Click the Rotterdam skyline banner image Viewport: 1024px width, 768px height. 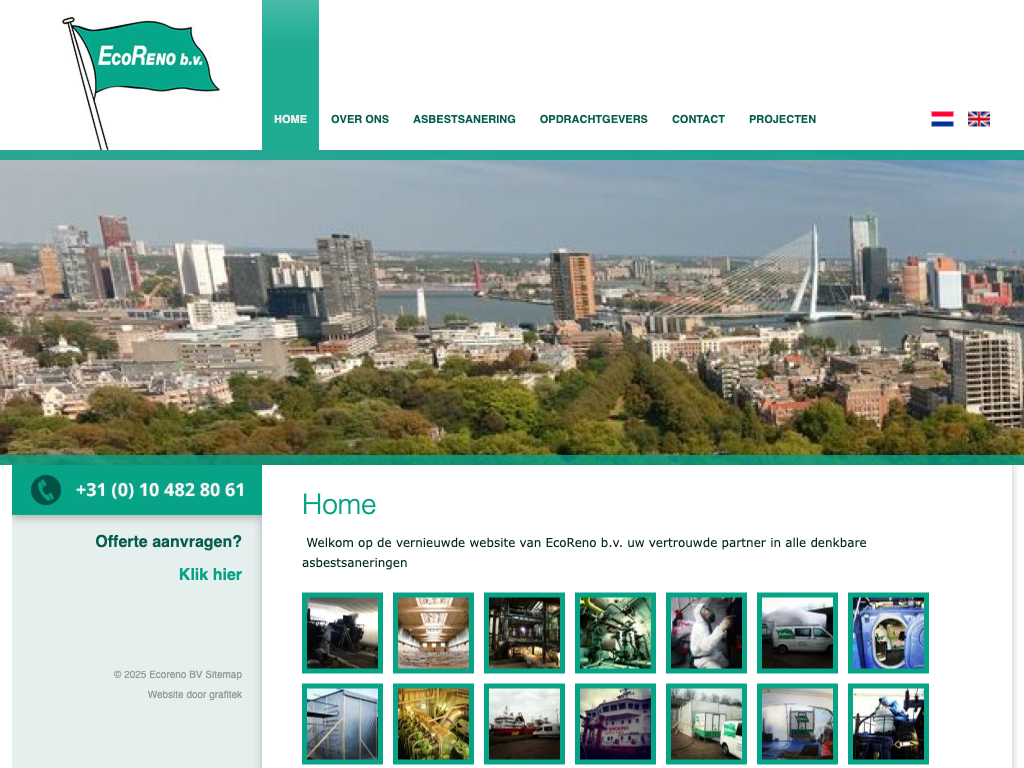[x=512, y=308]
